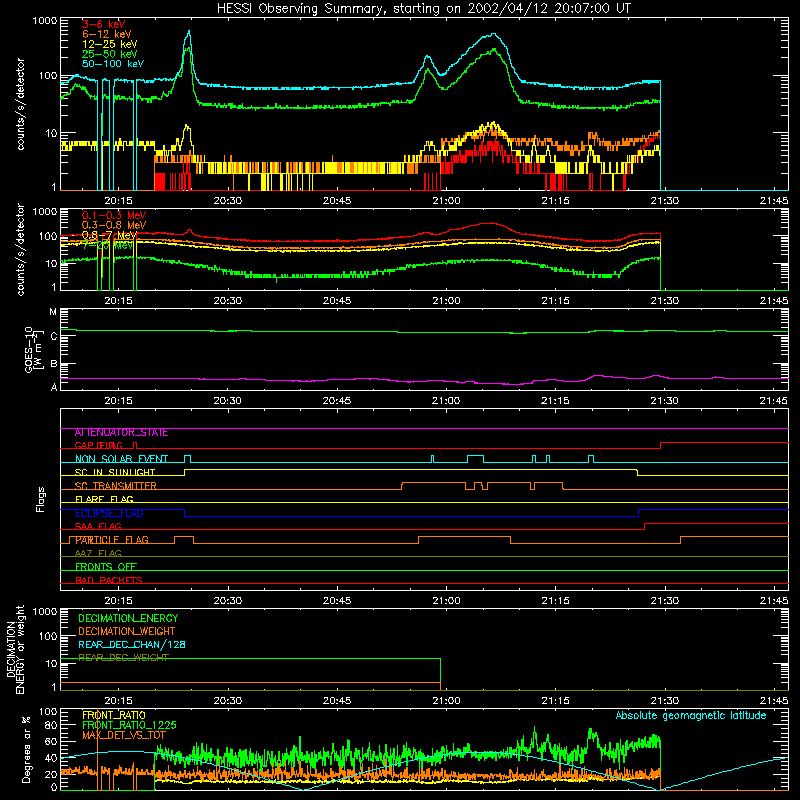Click the '100' tick on the Degrees or % axis
Image resolution: width=800 pixels, height=800 pixels.
pyautogui.click(x=48, y=712)
